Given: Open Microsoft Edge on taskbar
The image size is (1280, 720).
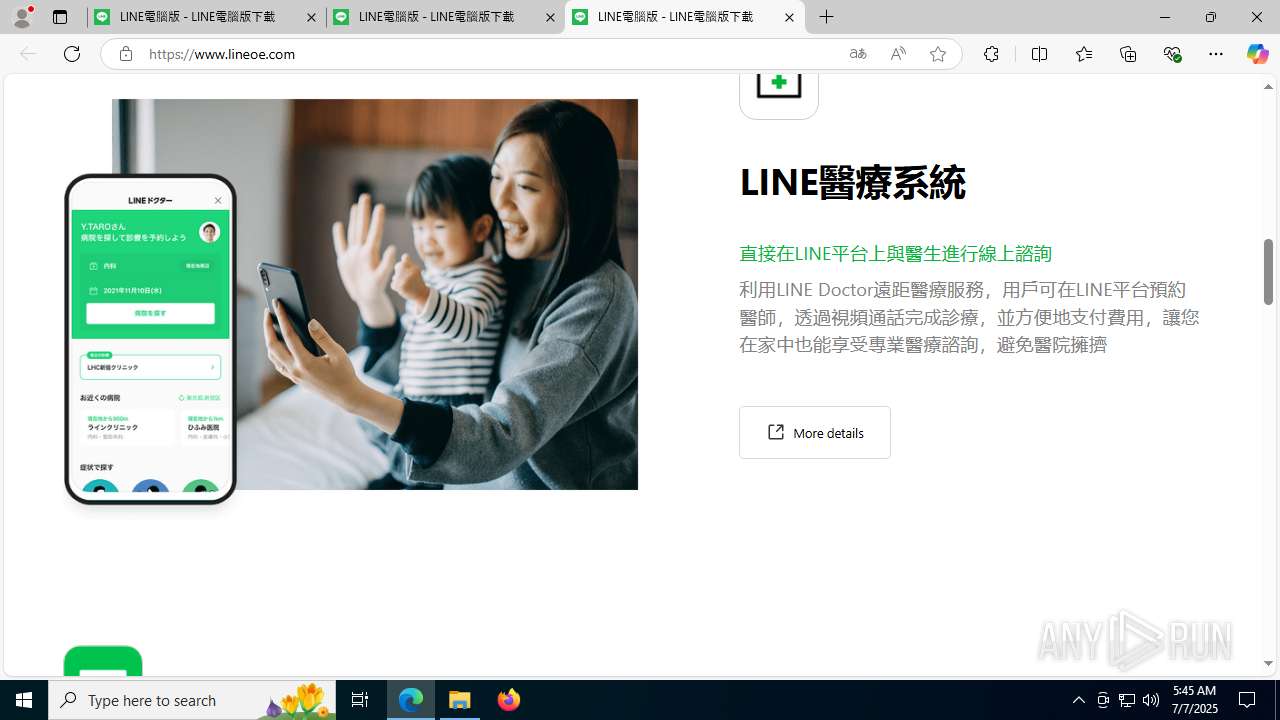Looking at the screenshot, I should point(411,700).
